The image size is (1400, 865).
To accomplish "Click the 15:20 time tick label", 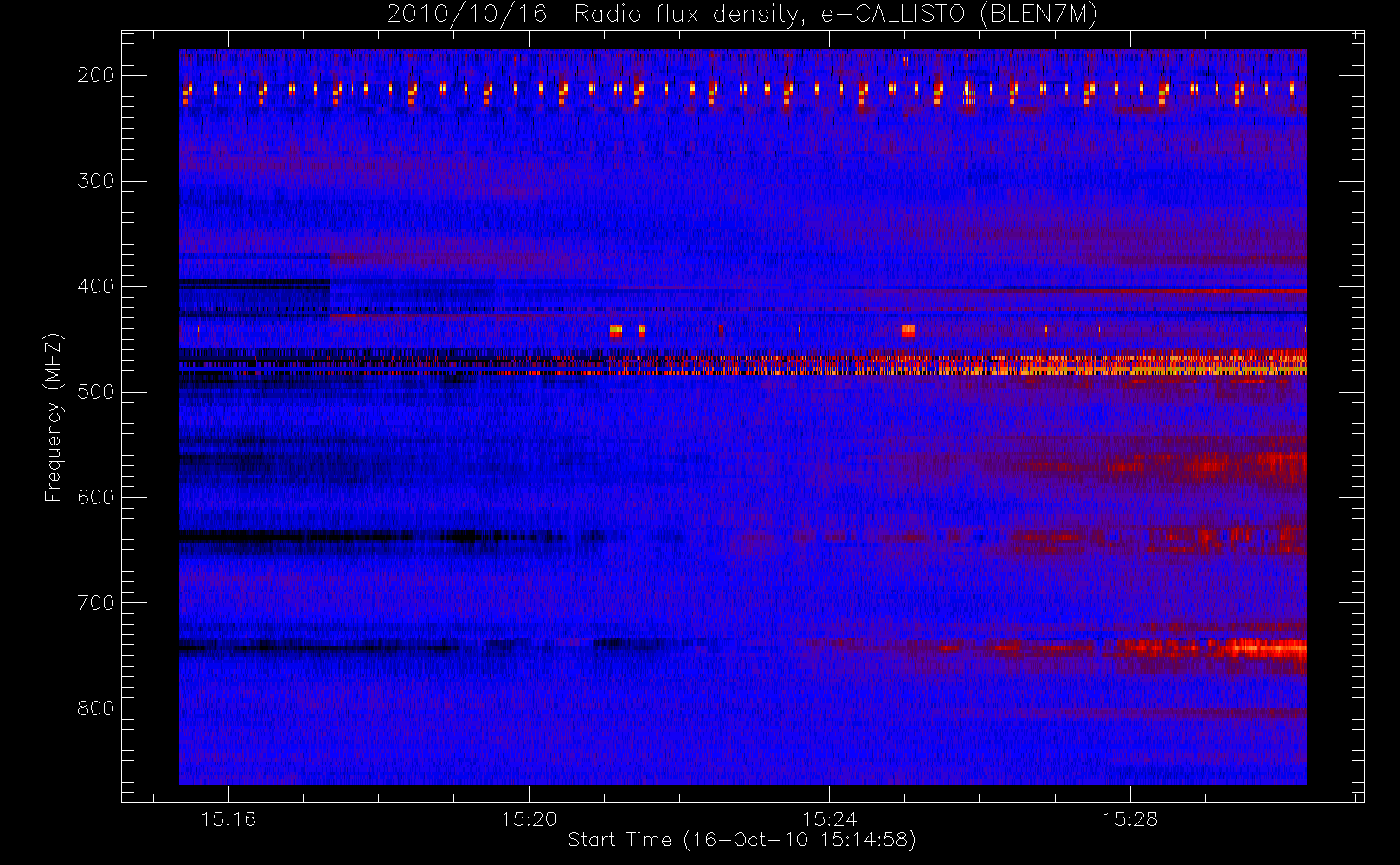I will (529, 819).
